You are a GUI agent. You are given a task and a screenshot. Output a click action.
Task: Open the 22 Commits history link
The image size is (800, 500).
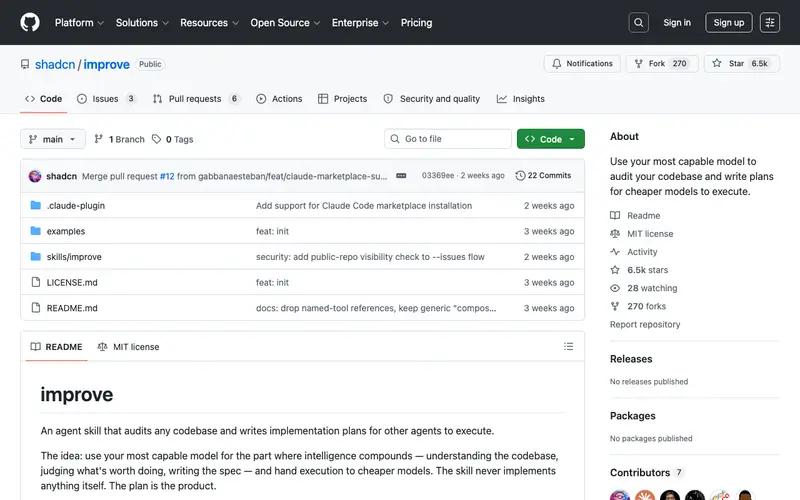[x=543, y=176]
